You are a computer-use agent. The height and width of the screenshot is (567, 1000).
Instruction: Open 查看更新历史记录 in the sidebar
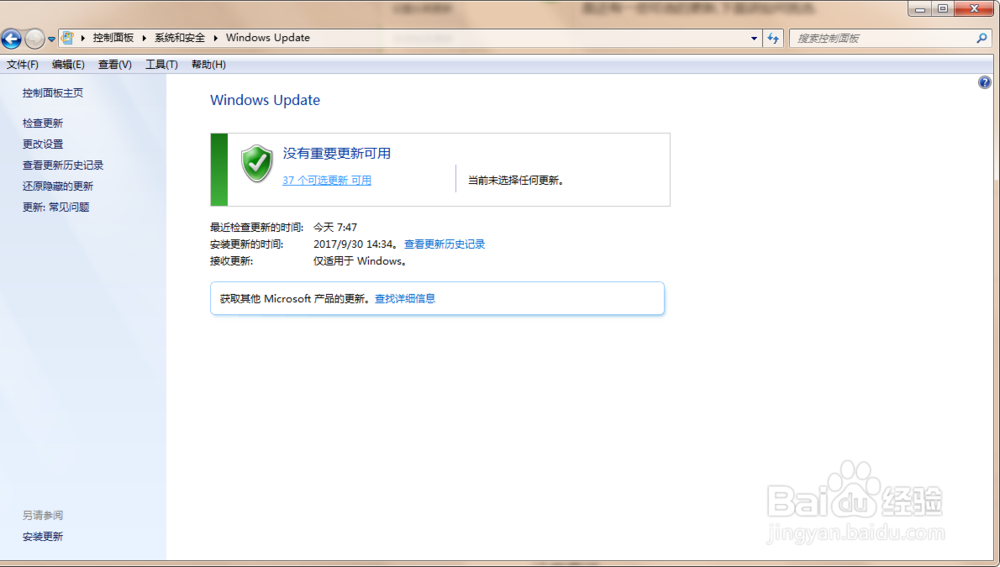(63, 165)
